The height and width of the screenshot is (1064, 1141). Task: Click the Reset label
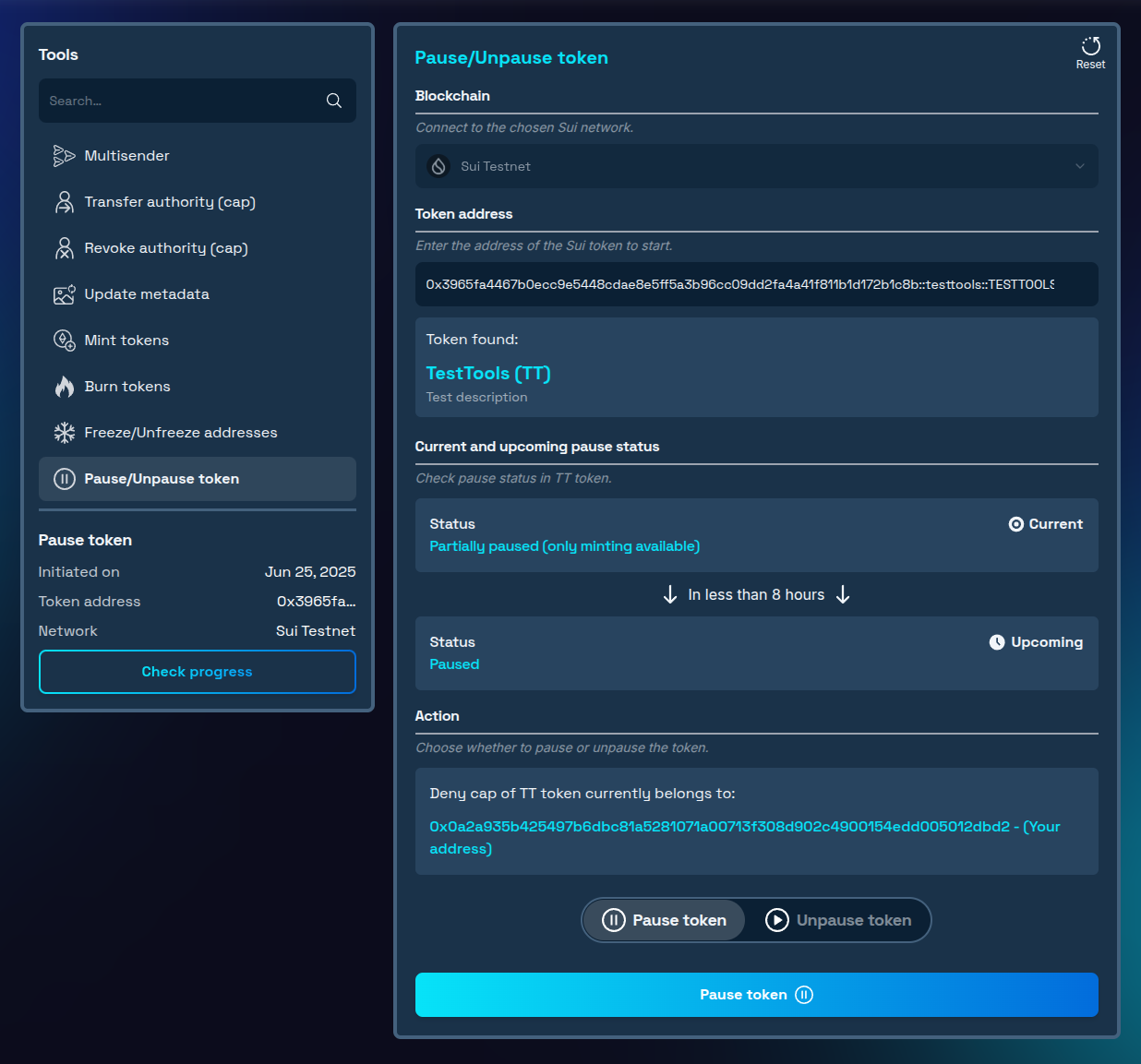(1090, 65)
